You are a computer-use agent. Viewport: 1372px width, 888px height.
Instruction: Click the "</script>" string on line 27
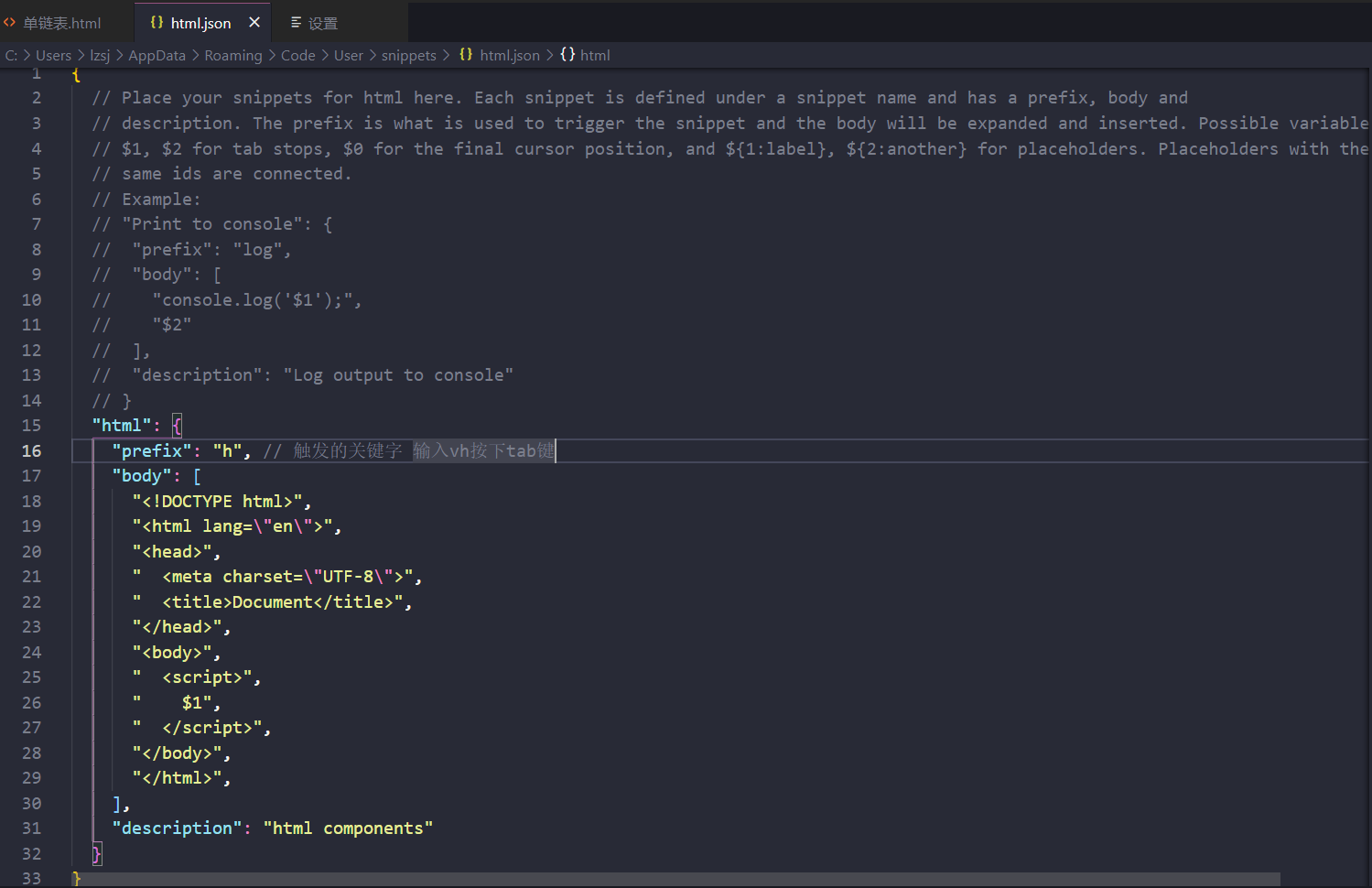click(197, 727)
